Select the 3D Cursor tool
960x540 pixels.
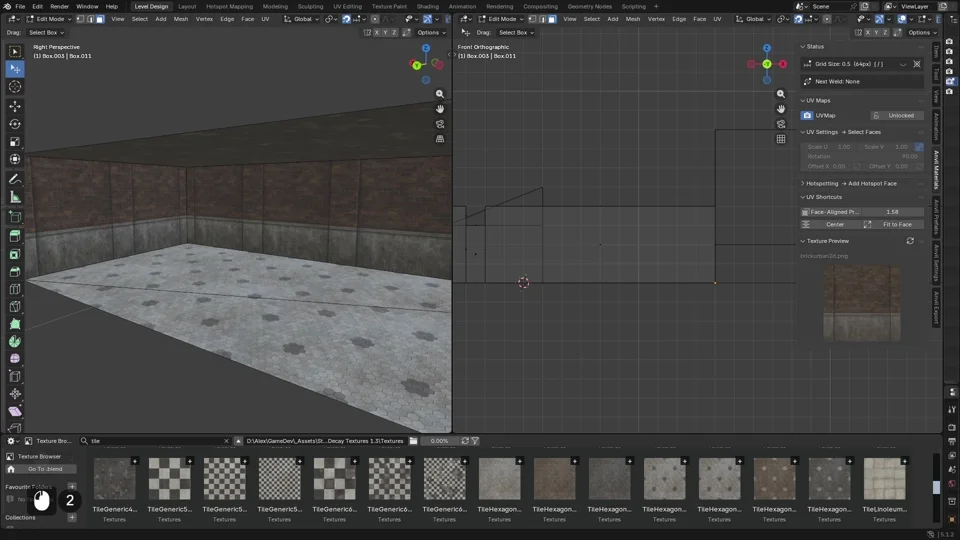(15, 86)
